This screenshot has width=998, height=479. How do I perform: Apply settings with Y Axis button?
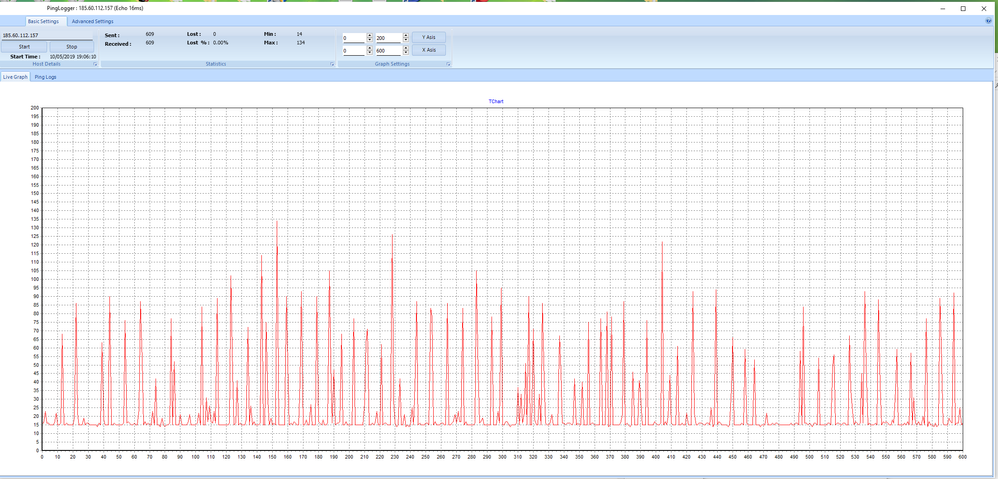click(429, 37)
